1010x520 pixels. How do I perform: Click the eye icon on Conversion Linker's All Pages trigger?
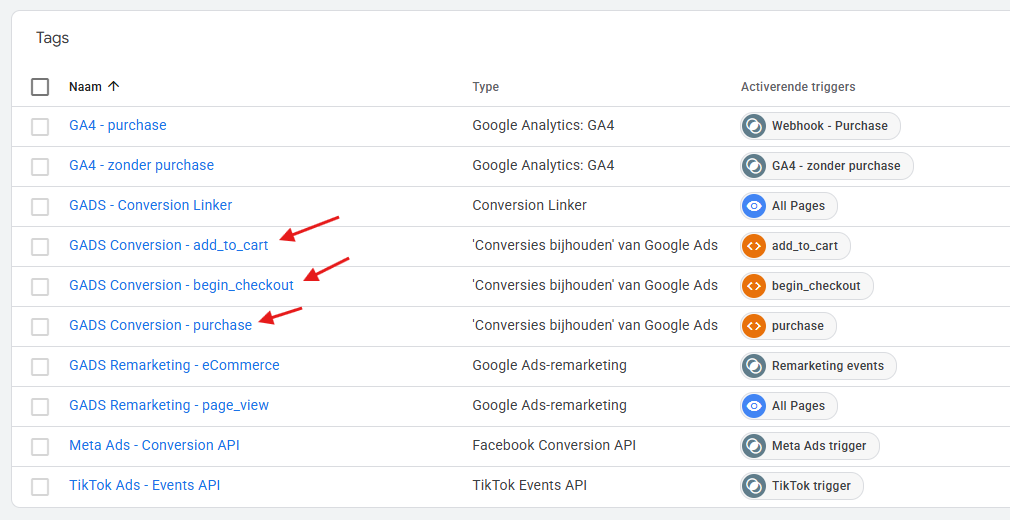point(754,206)
